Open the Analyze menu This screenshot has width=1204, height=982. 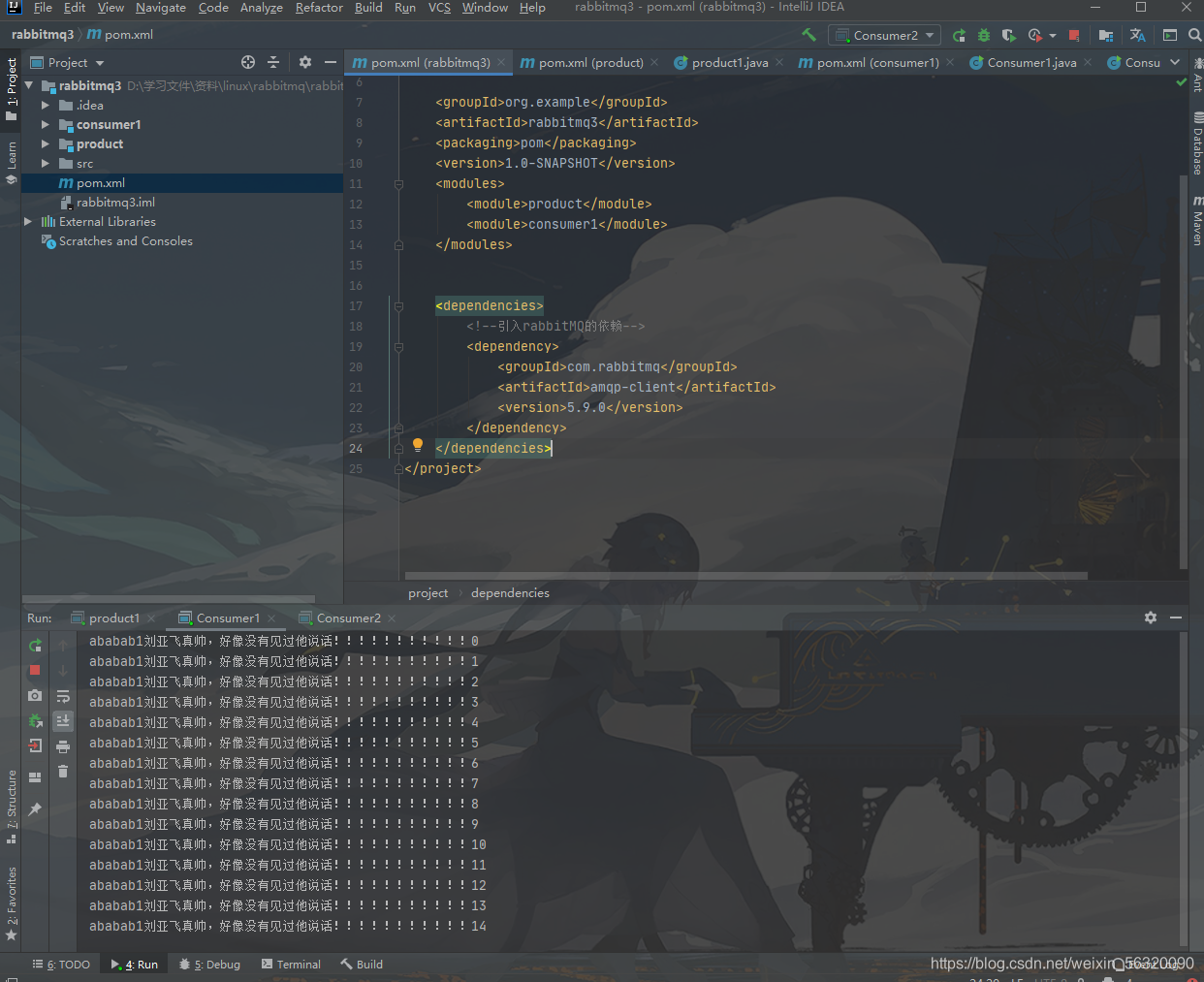pos(262,8)
